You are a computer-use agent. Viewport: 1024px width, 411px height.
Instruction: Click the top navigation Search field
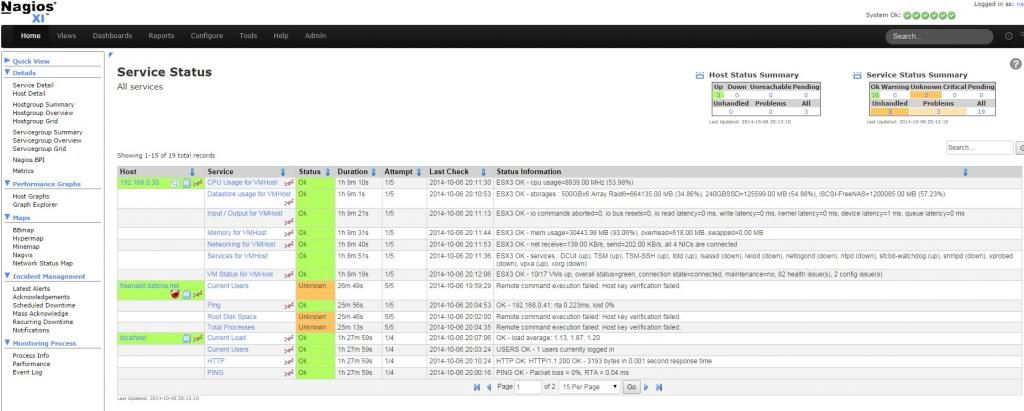[x=936, y=36]
